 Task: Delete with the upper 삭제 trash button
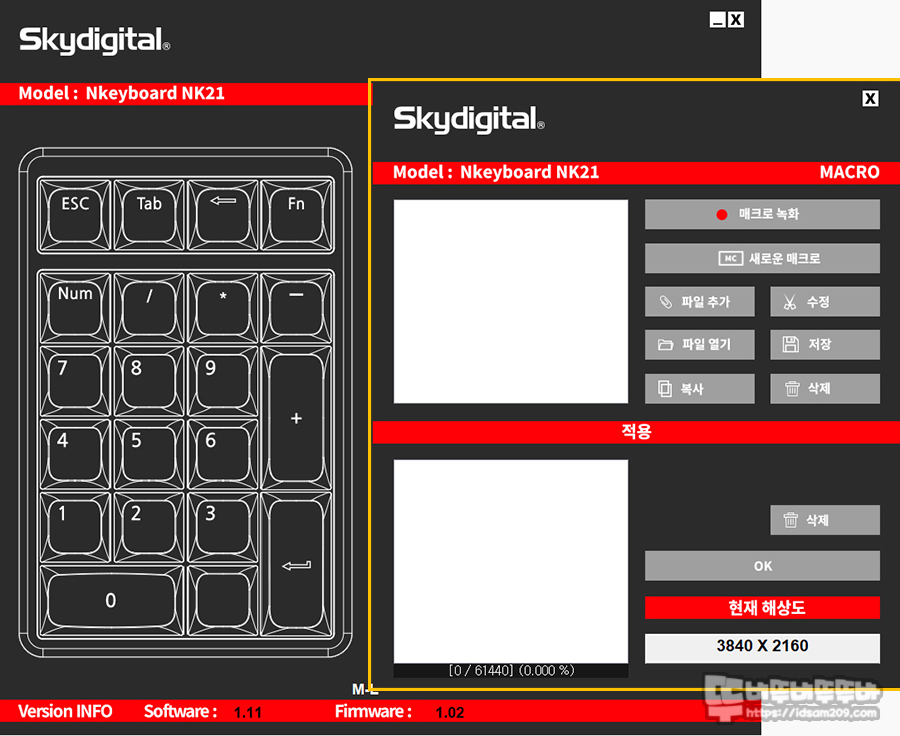pyautogui.click(x=825, y=389)
